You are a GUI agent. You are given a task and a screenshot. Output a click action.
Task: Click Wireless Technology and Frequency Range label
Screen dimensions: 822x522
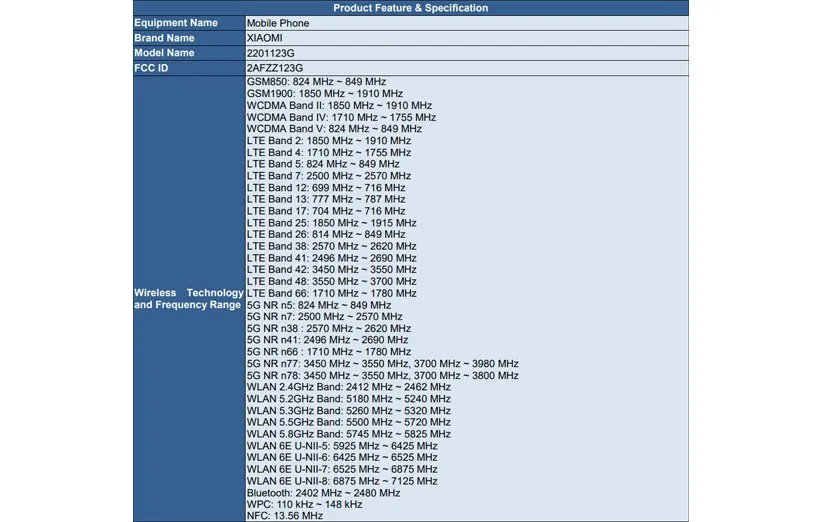[x=189, y=299]
